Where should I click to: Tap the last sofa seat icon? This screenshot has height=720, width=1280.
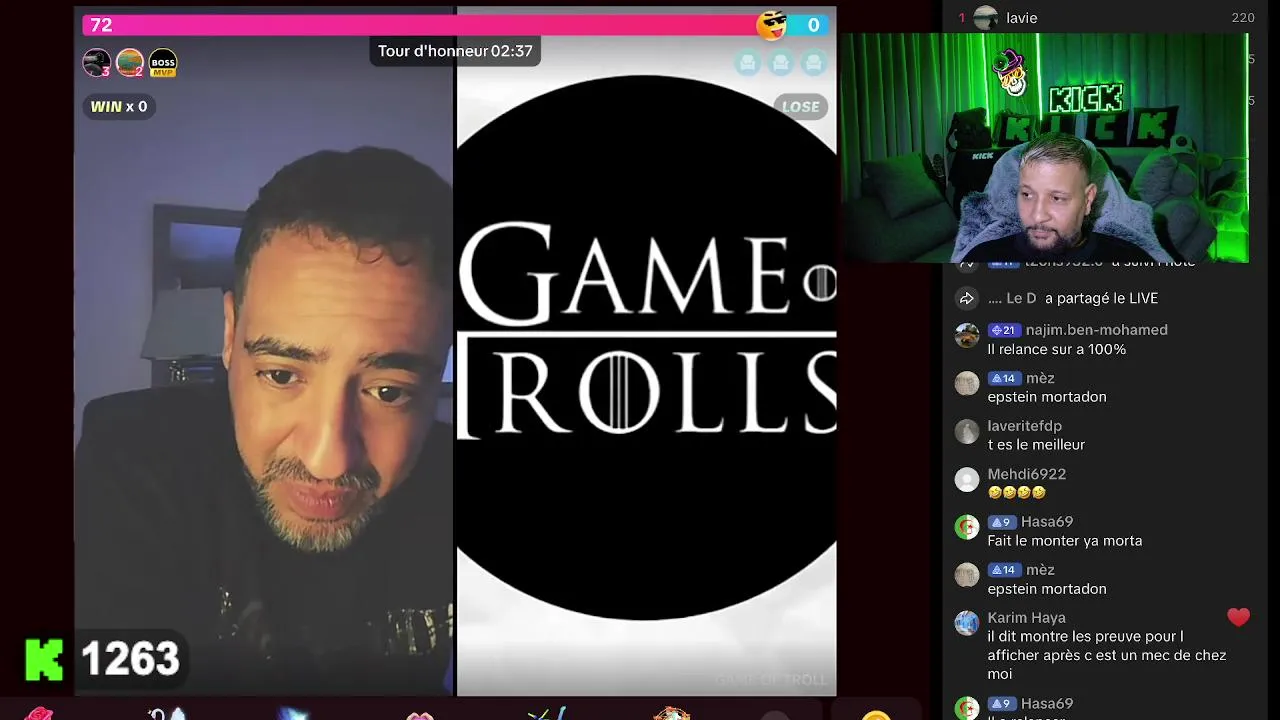coord(814,63)
